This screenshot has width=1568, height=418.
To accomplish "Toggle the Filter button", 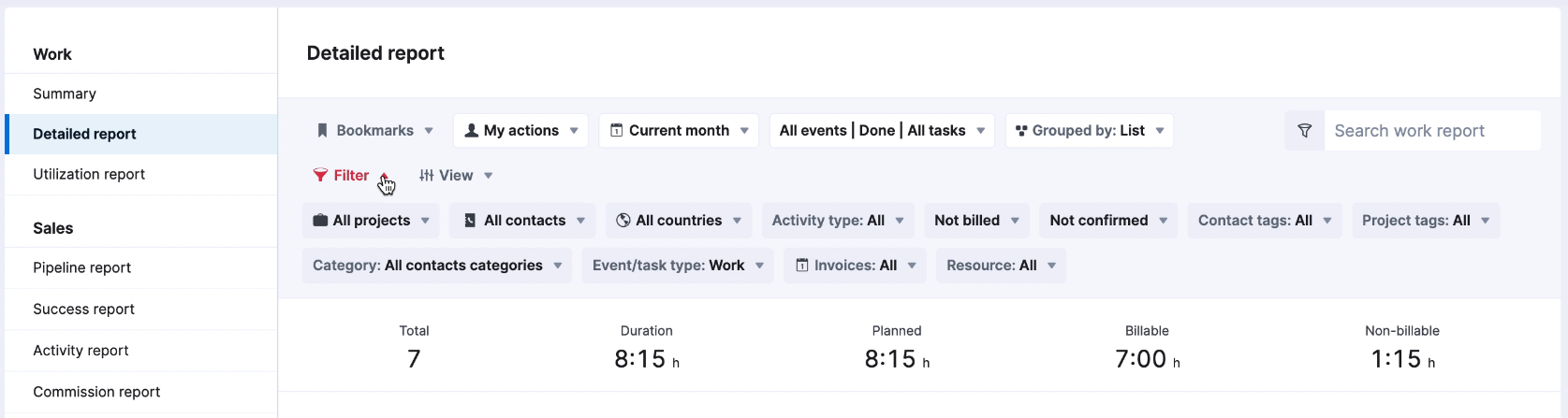I will click(351, 176).
